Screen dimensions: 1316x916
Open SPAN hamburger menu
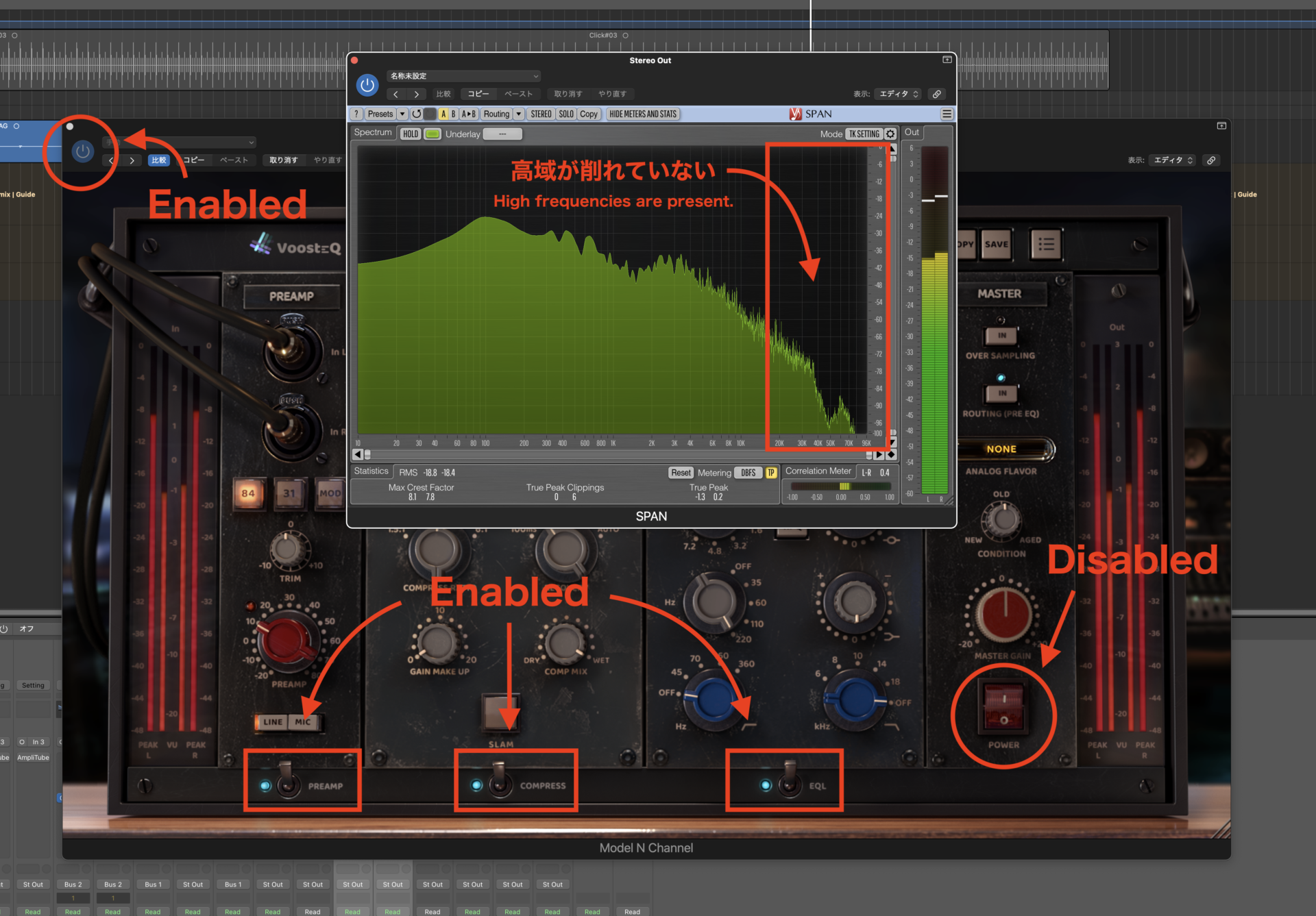coord(947,114)
